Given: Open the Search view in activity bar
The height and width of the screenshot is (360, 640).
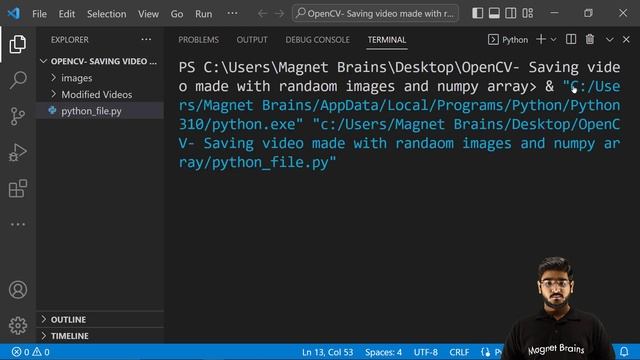Looking at the screenshot, I should pos(18,80).
